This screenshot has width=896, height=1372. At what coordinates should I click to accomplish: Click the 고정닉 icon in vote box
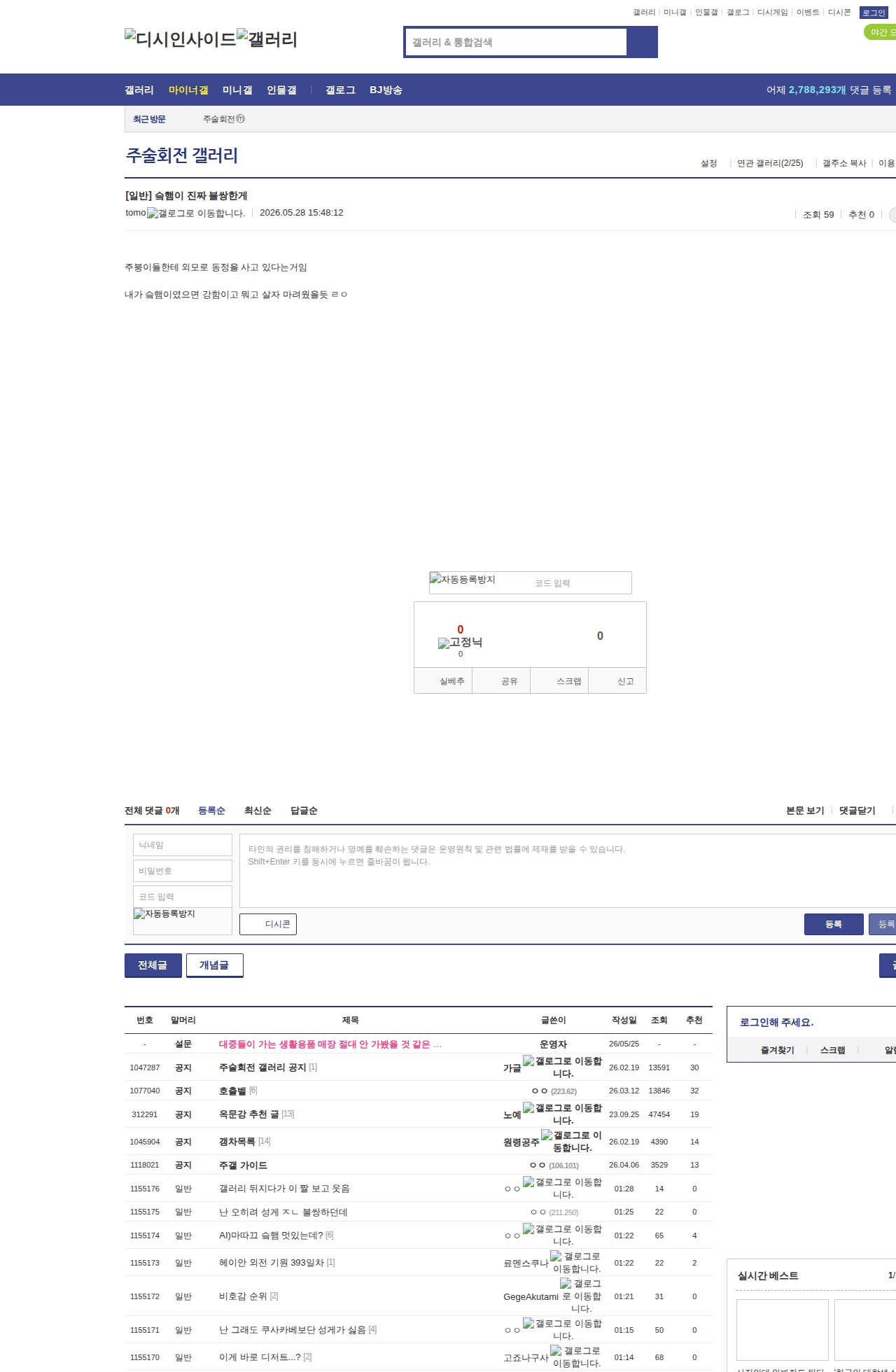tap(460, 643)
